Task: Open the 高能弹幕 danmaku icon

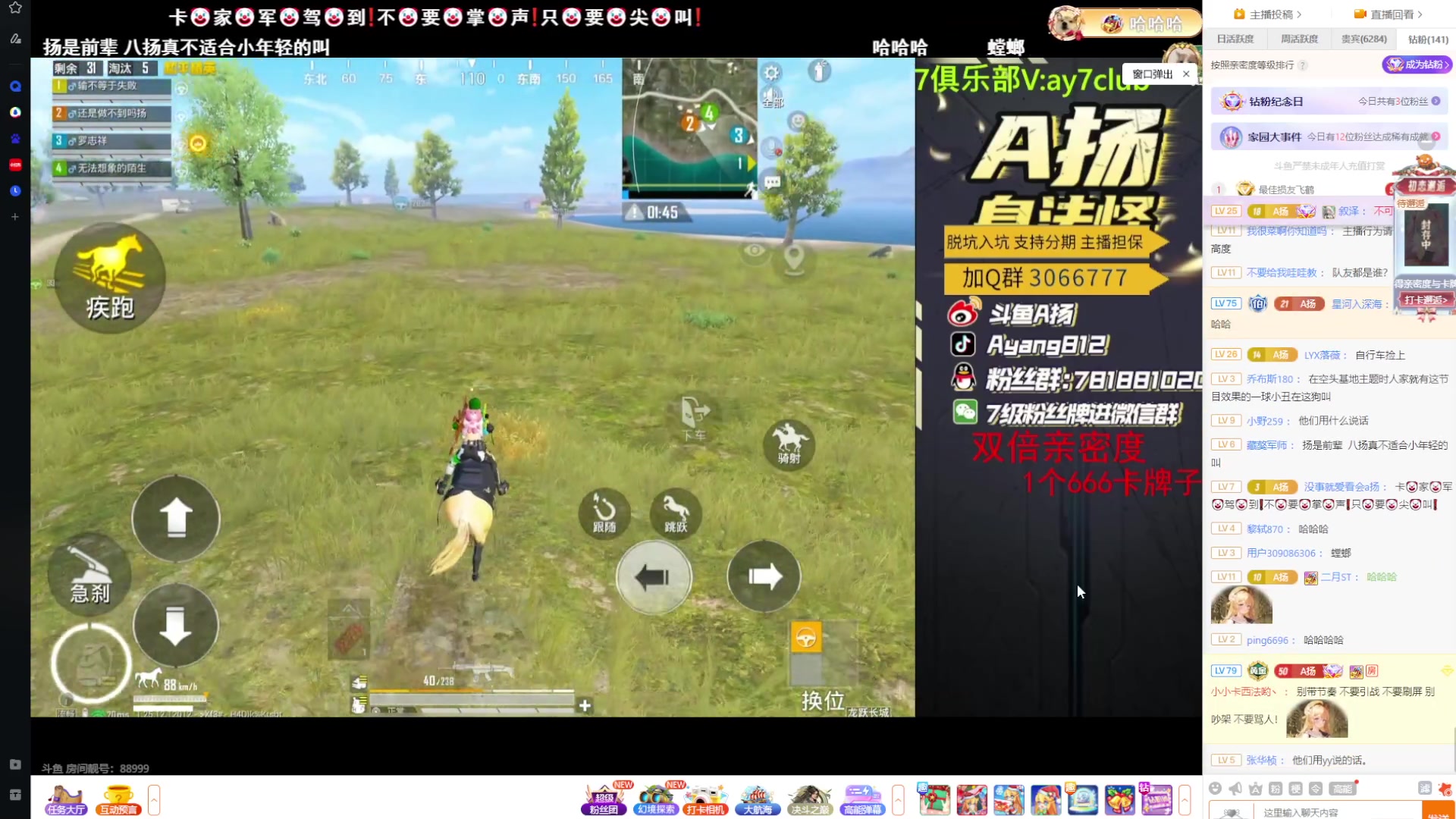Action: click(x=861, y=800)
